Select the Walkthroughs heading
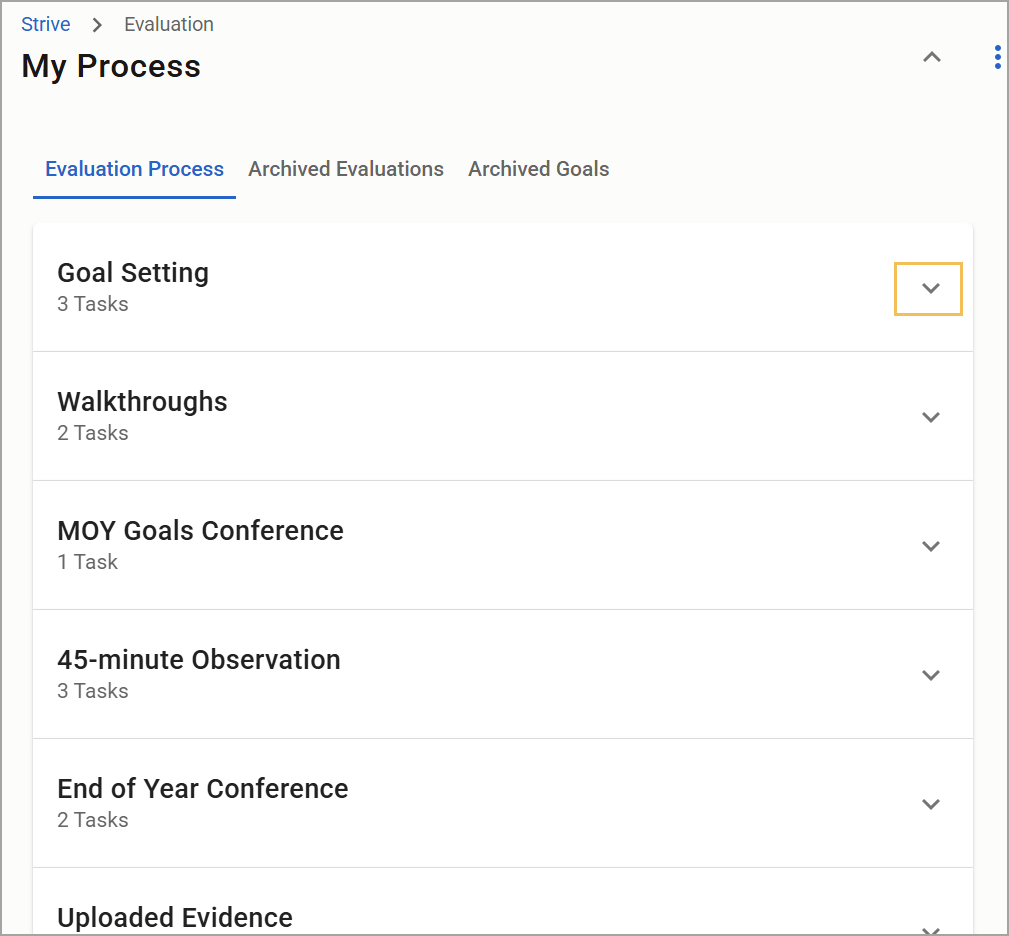Screen dimensions: 1009x936 [x=142, y=402]
